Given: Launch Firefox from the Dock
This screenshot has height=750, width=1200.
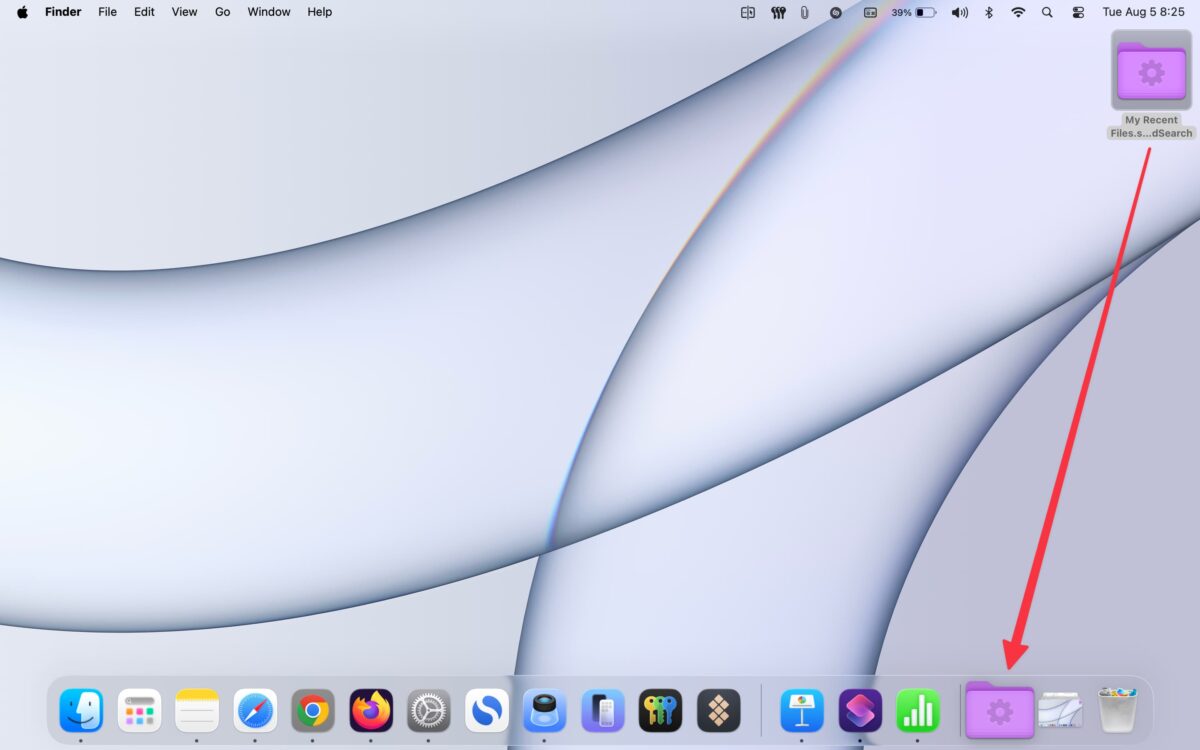Looking at the screenshot, I should (x=371, y=711).
